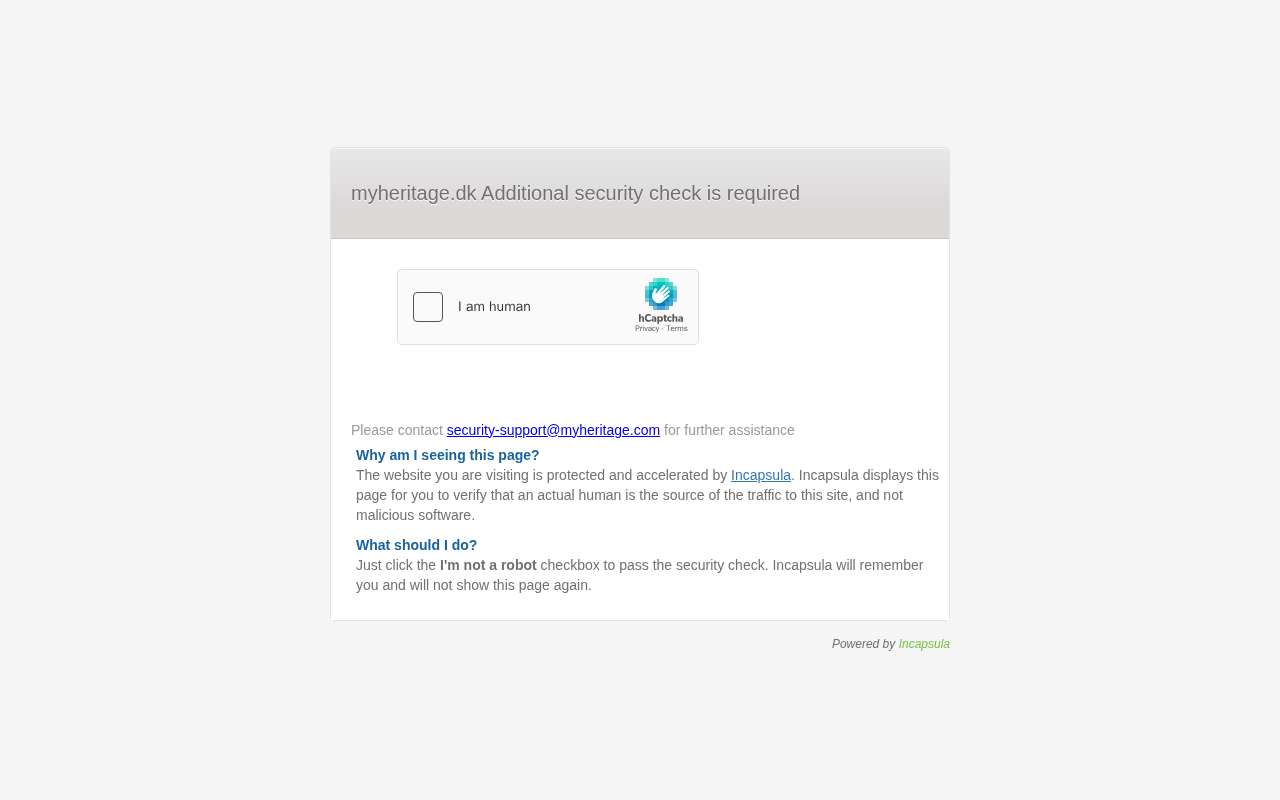Click 'The website you are visiting' sentence
1280x800 pixels.
(x=450, y=475)
